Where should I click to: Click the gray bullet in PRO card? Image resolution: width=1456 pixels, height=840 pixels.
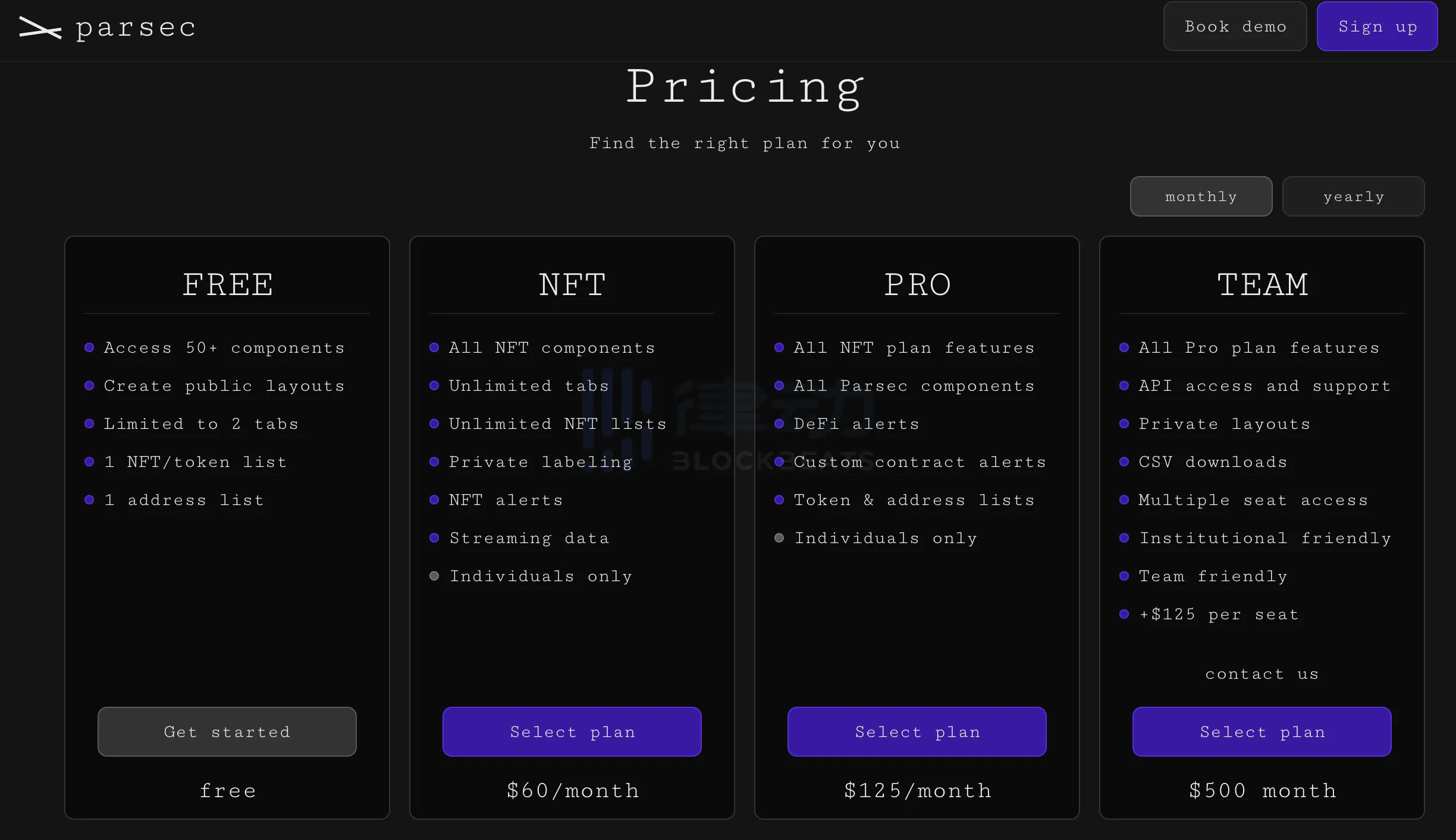coord(779,538)
